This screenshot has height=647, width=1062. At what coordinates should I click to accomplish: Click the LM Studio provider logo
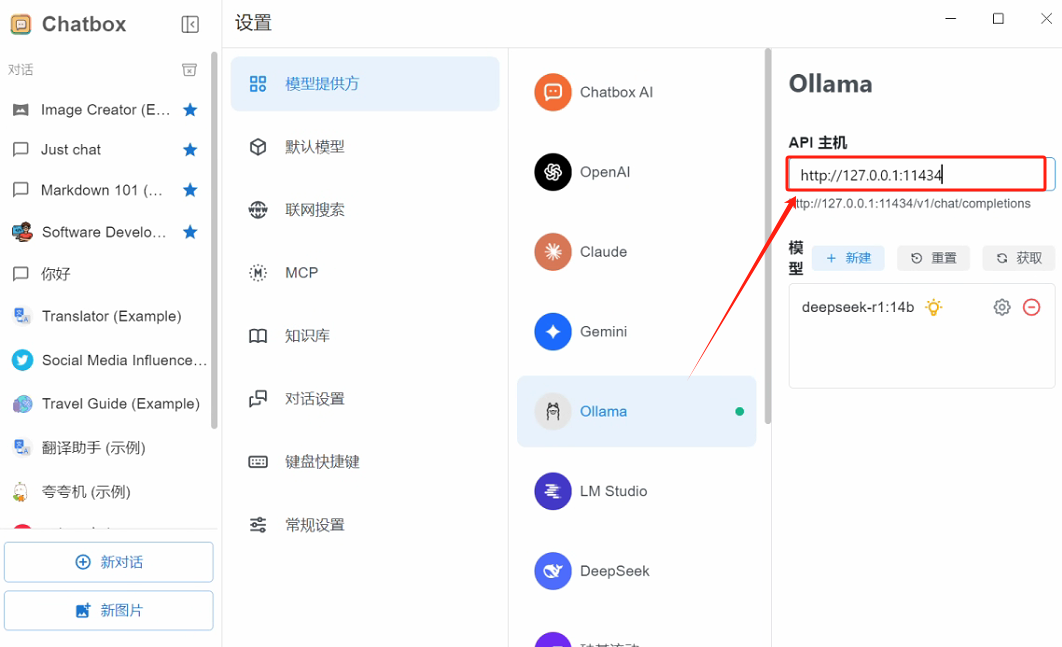[x=553, y=491]
